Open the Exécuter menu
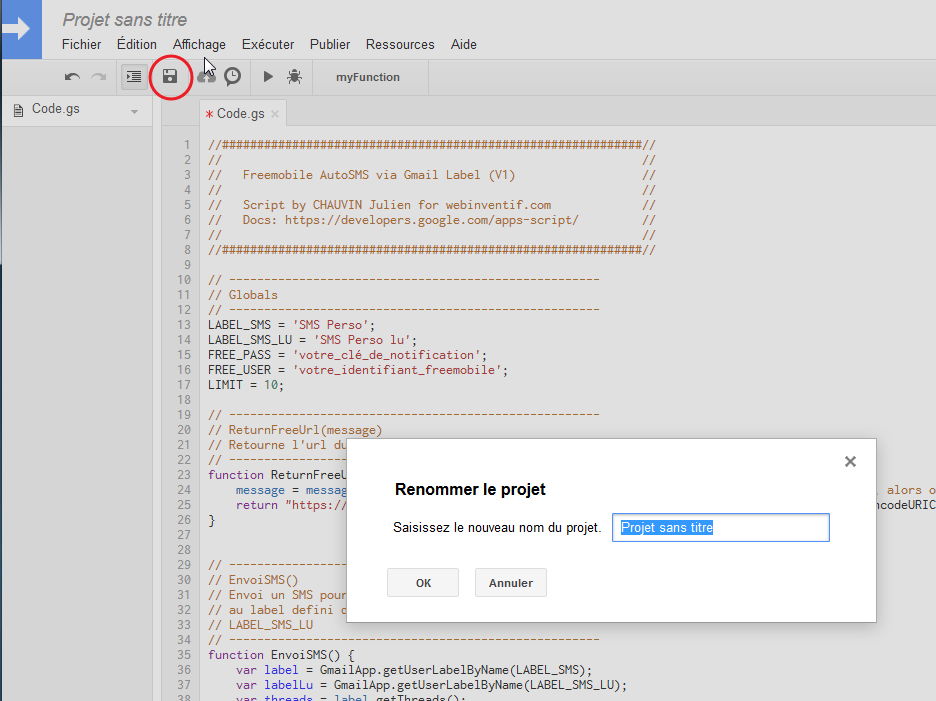Screen dimensions: 936x701 [x=268, y=45]
